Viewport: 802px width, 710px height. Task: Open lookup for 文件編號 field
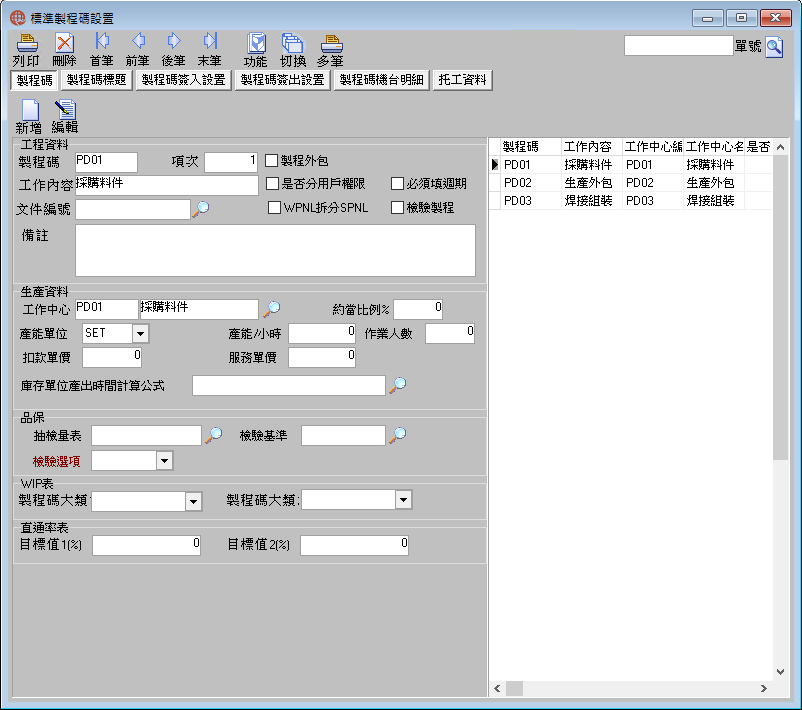point(200,209)
